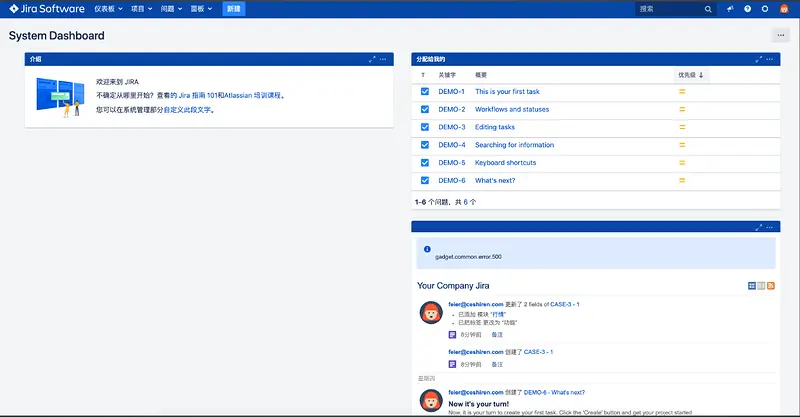This screenshot has width=800, height=417.
Task: Open the System Dashboard more options menu
Action: pos(781,35)
